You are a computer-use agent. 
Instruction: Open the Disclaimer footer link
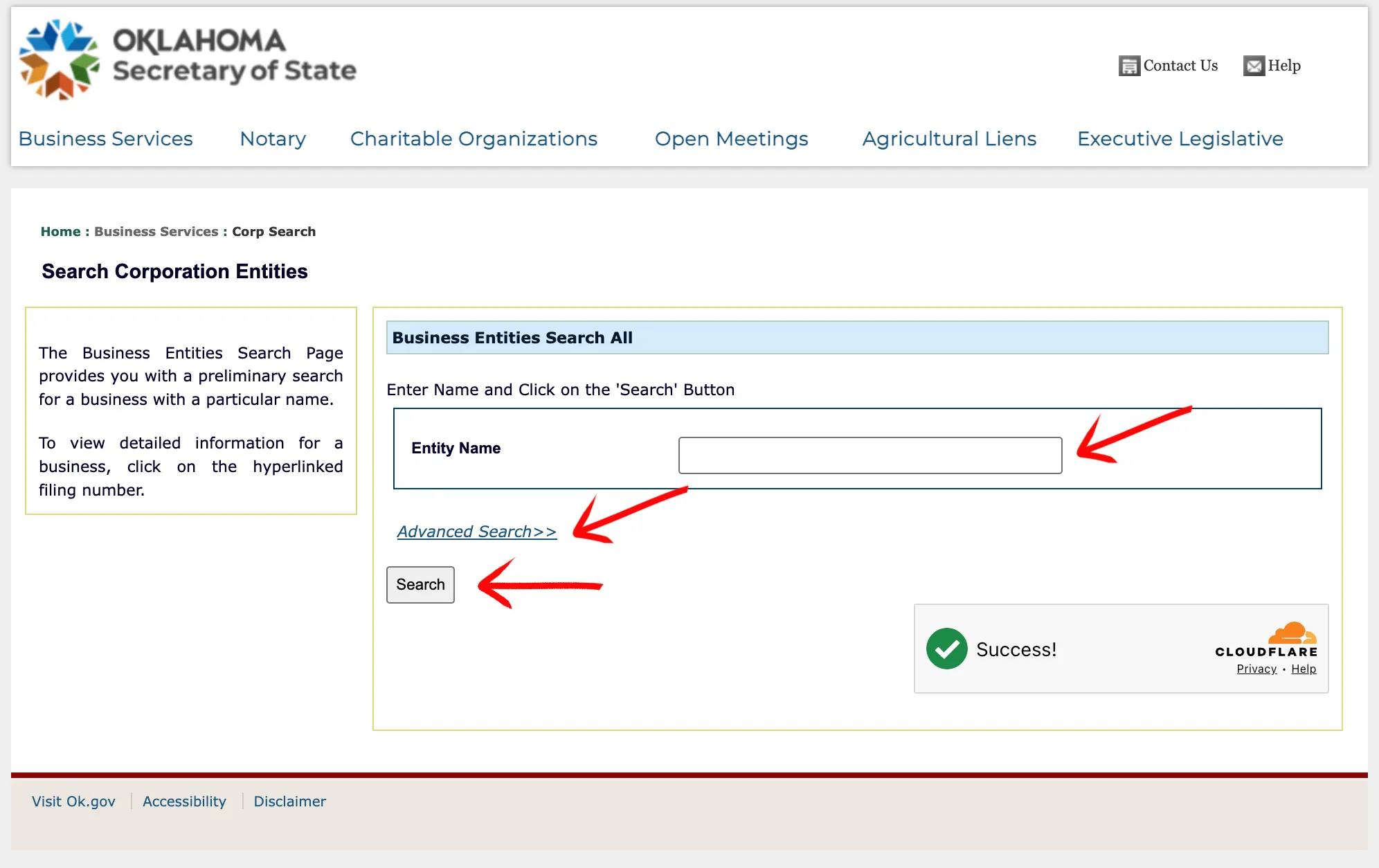click(289, 802)
